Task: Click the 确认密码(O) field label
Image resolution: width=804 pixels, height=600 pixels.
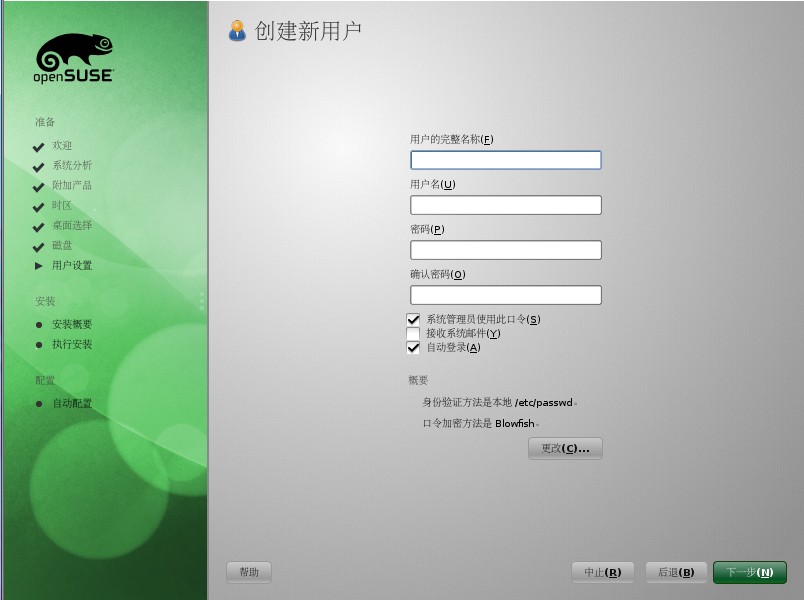Action: [437, 274]
